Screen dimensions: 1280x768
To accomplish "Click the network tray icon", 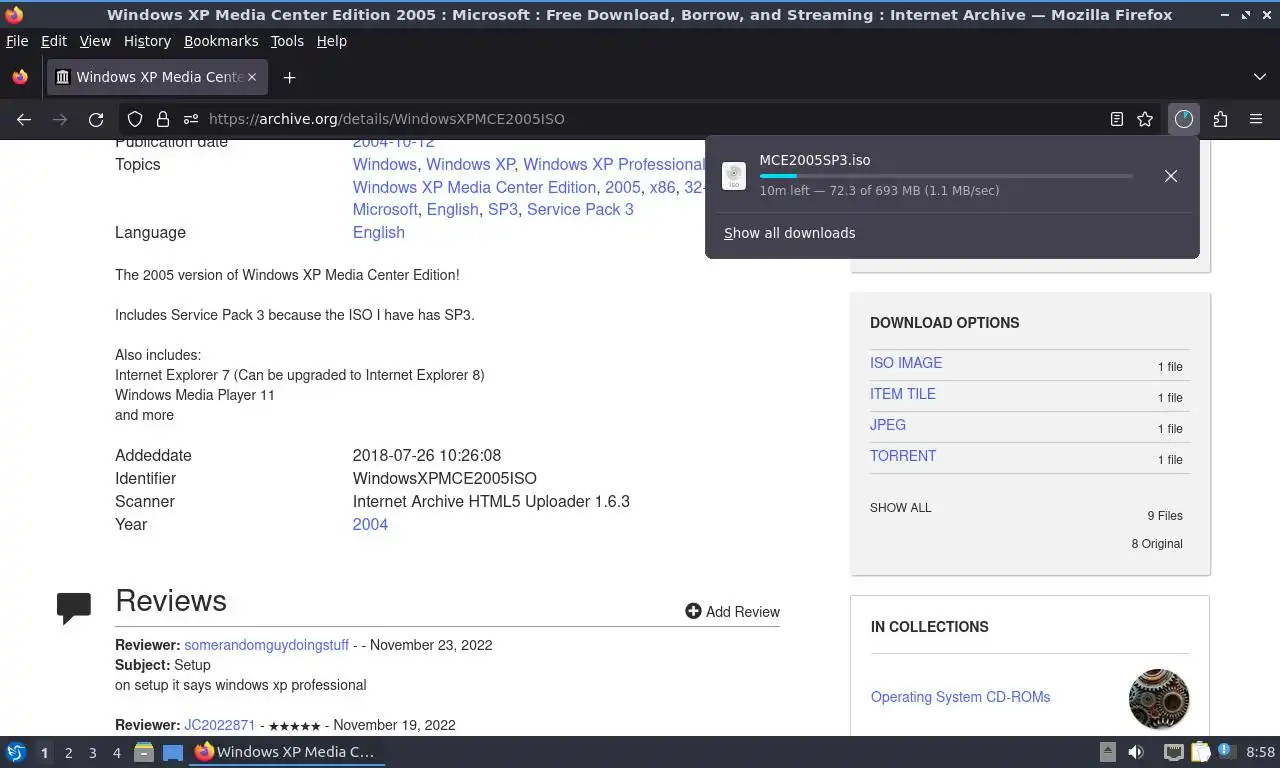I will click(x=1174, y=752).
